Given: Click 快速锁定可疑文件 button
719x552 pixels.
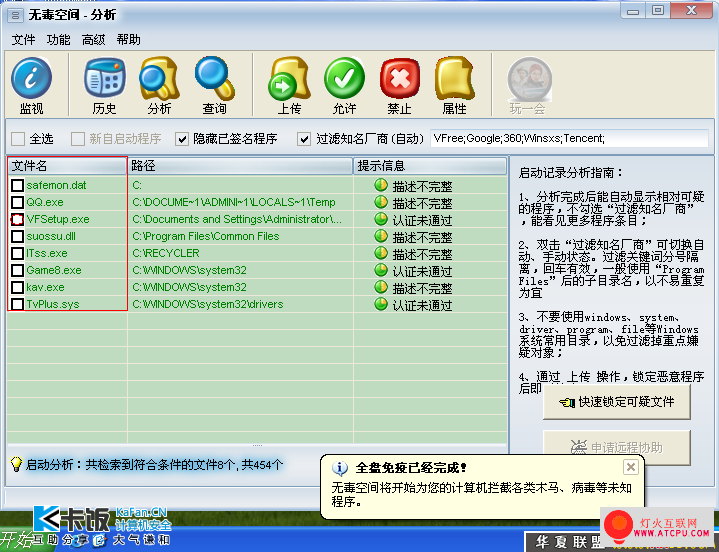Looking at the screenshot, I should (x=616, y=402).
